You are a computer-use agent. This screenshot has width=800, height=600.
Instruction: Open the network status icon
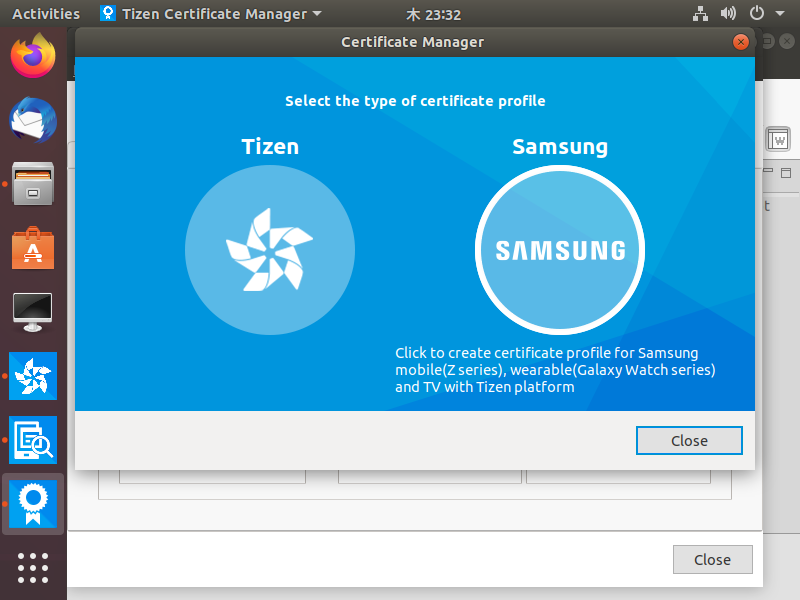[700, 14]
